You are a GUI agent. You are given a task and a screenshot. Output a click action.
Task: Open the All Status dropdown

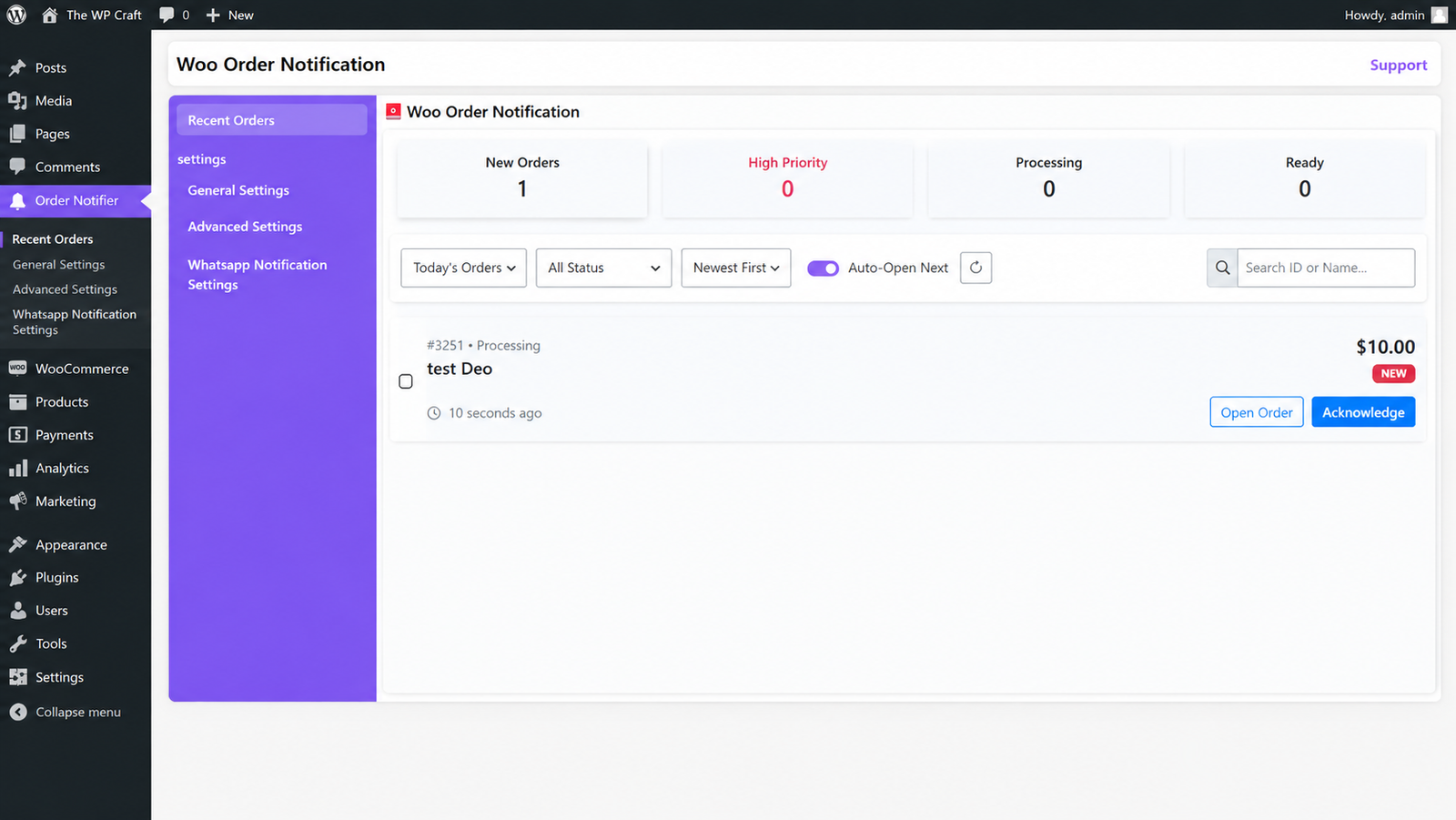(x=603, y=268)
